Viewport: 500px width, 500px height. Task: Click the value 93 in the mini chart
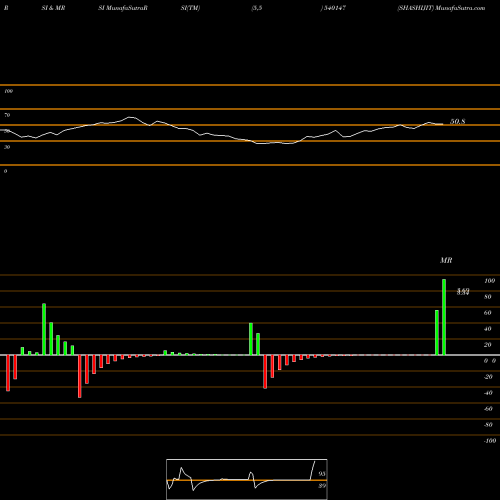(x=322, y=474)
